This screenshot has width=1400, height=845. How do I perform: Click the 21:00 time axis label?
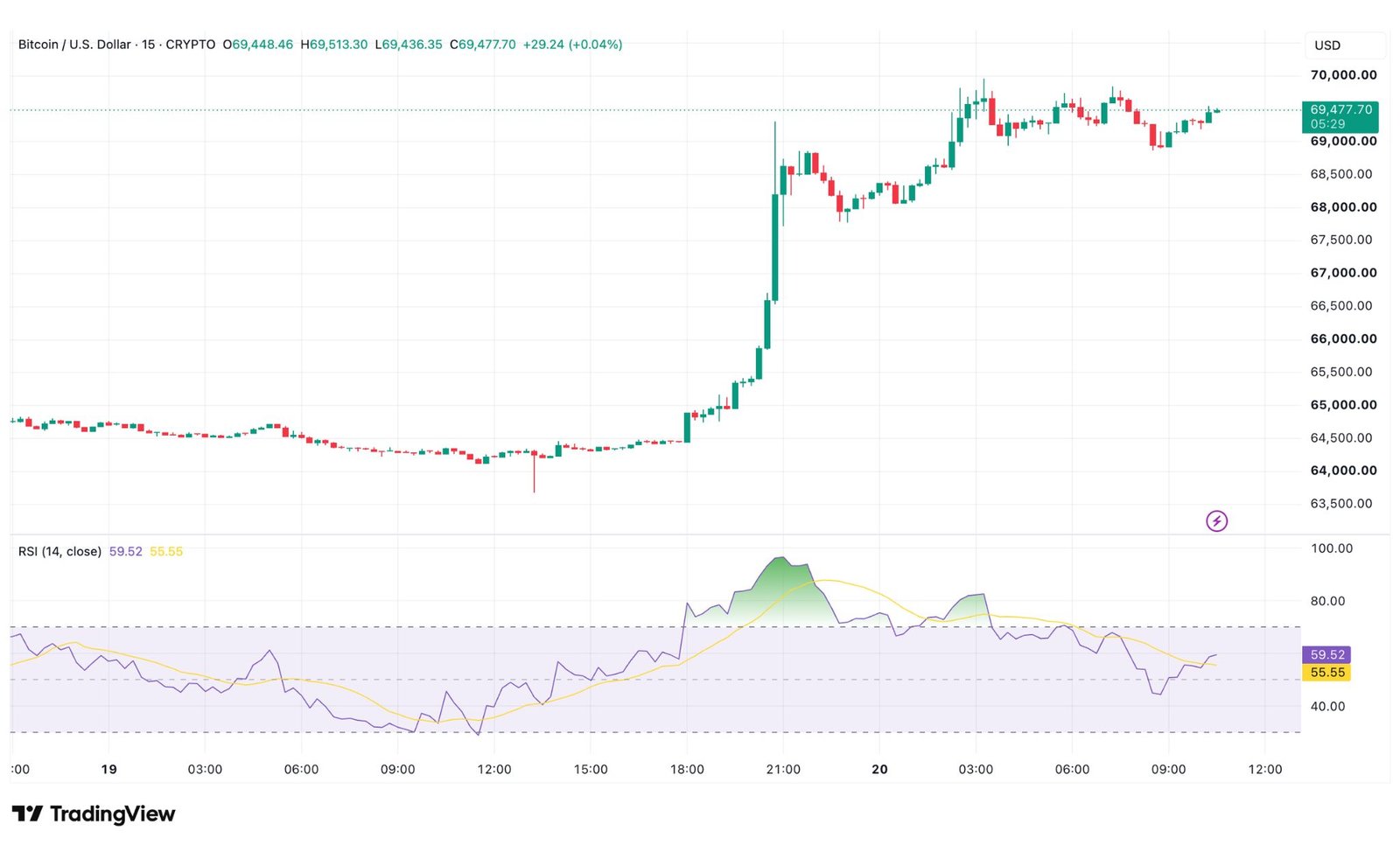coord(783,770)
